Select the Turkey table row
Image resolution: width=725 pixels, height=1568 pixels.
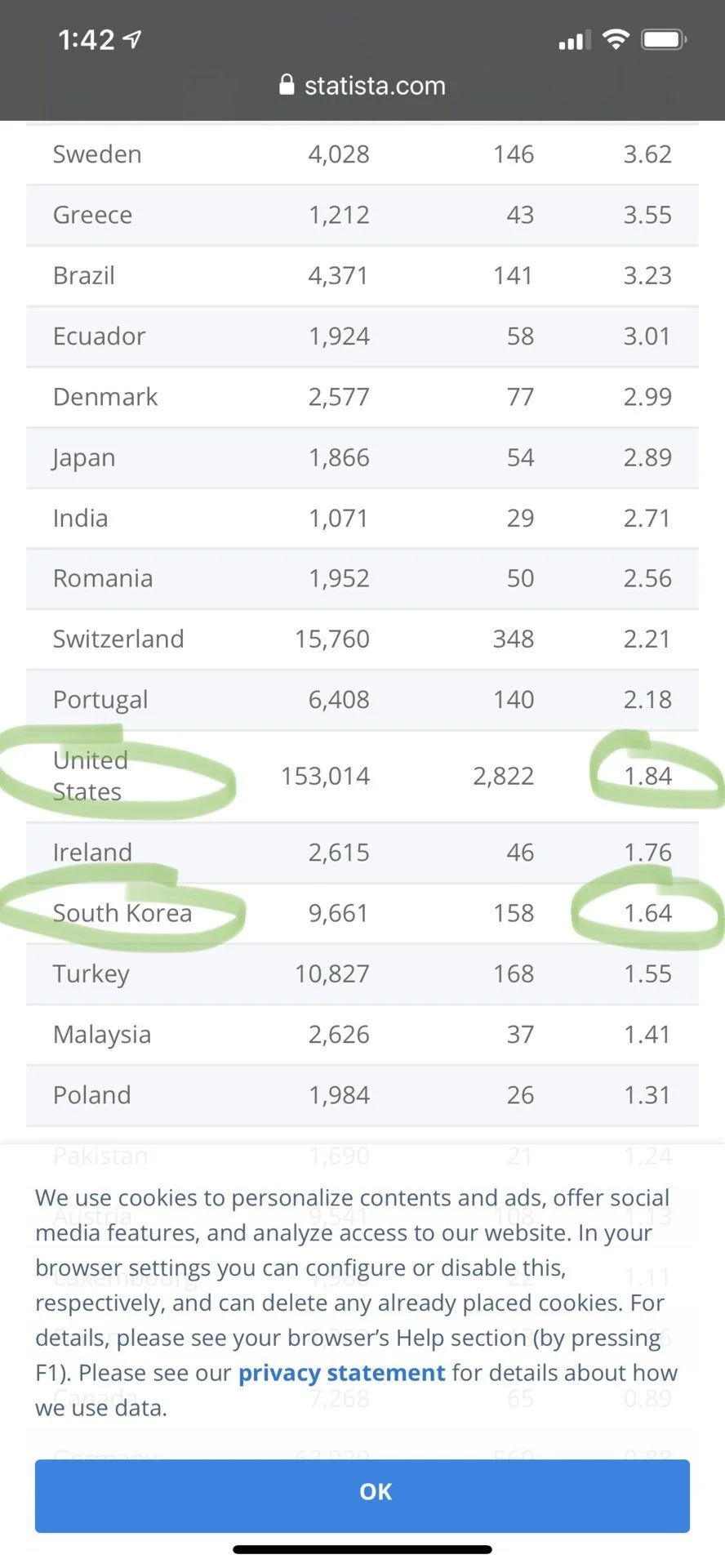362,974
